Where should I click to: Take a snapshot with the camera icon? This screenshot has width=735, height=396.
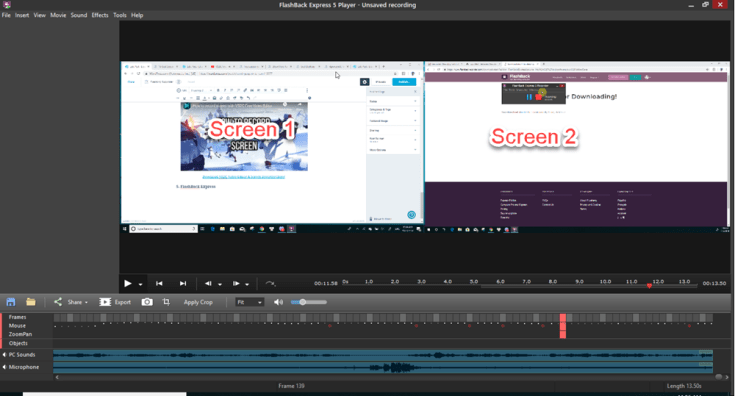147,302
